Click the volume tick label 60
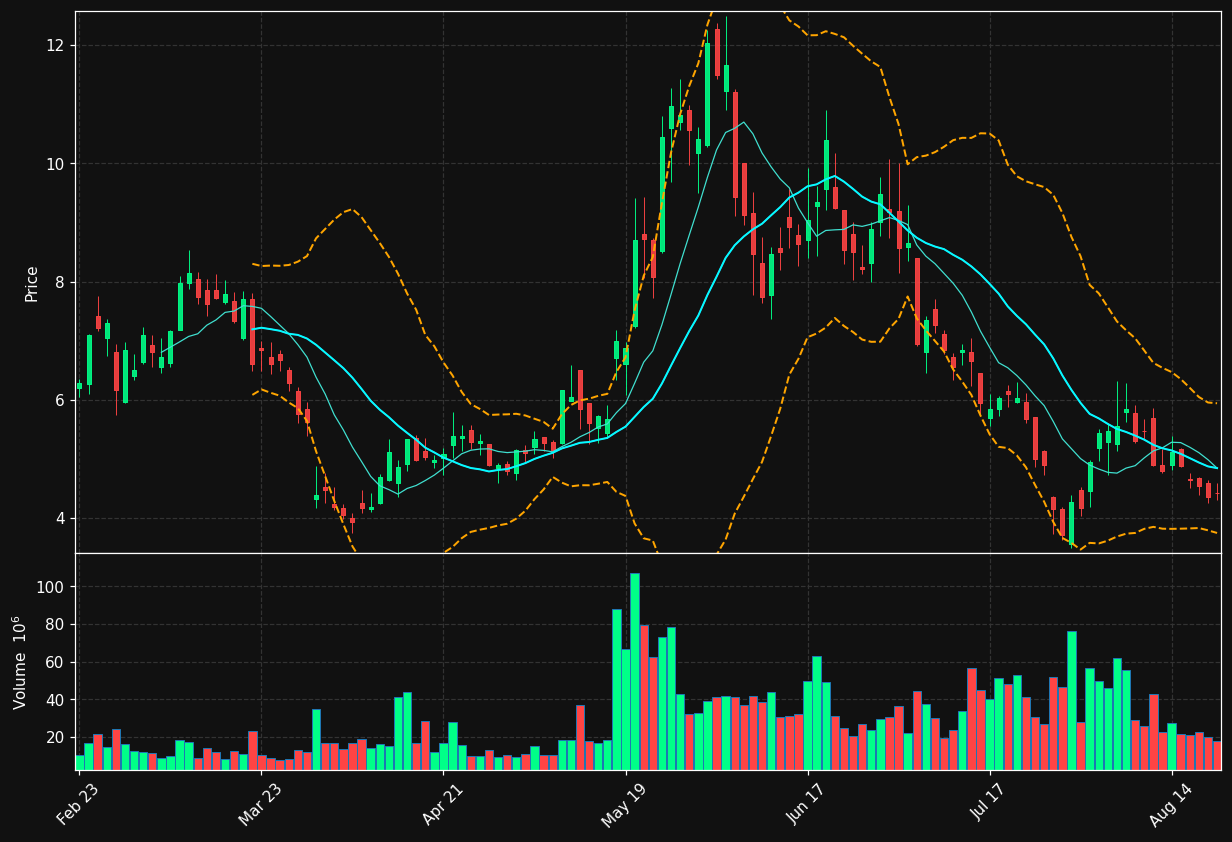 pos(54,662)
